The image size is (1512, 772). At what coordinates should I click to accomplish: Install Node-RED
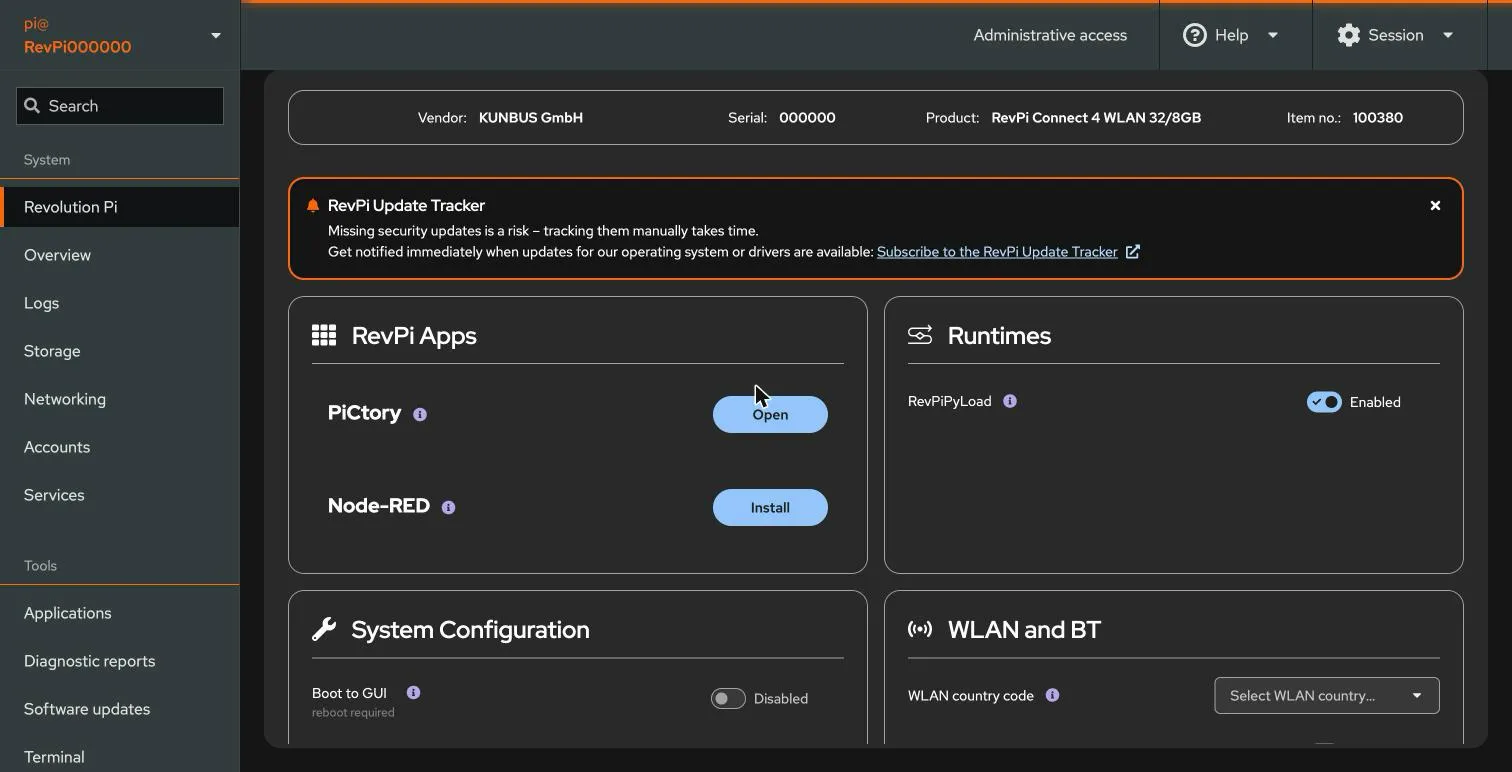coord(770,507)
